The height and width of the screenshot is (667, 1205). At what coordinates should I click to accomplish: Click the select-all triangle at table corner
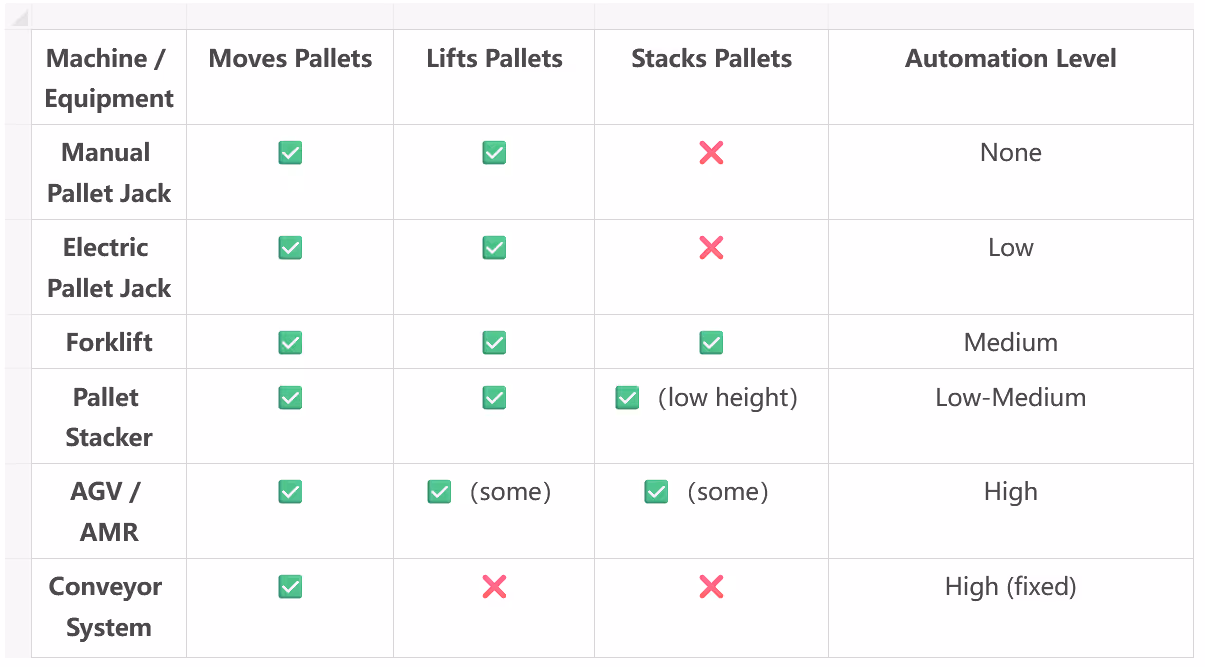(19, 17)
